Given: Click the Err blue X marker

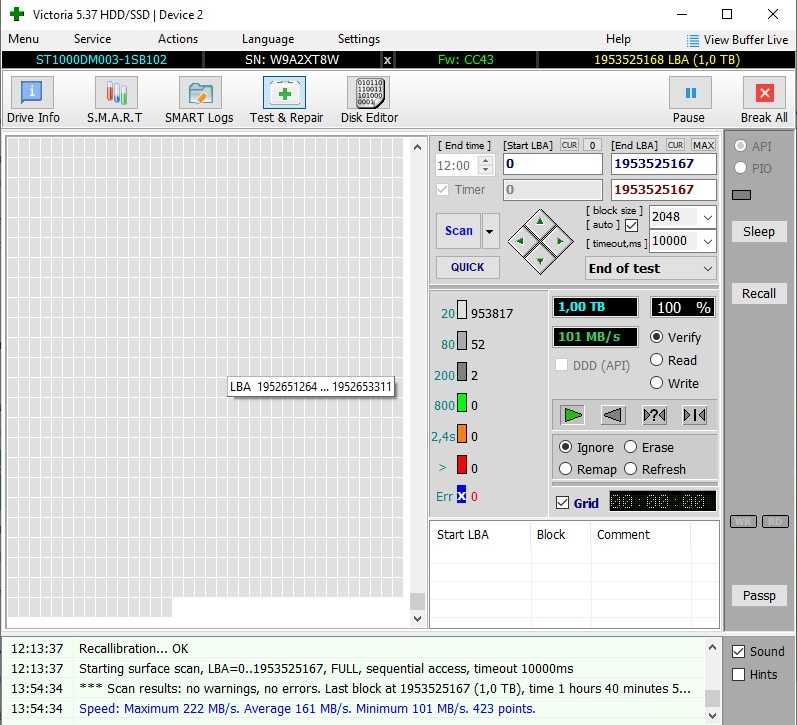Looking at the screenshot, I should pyautogui.click(x=461, y=496).
